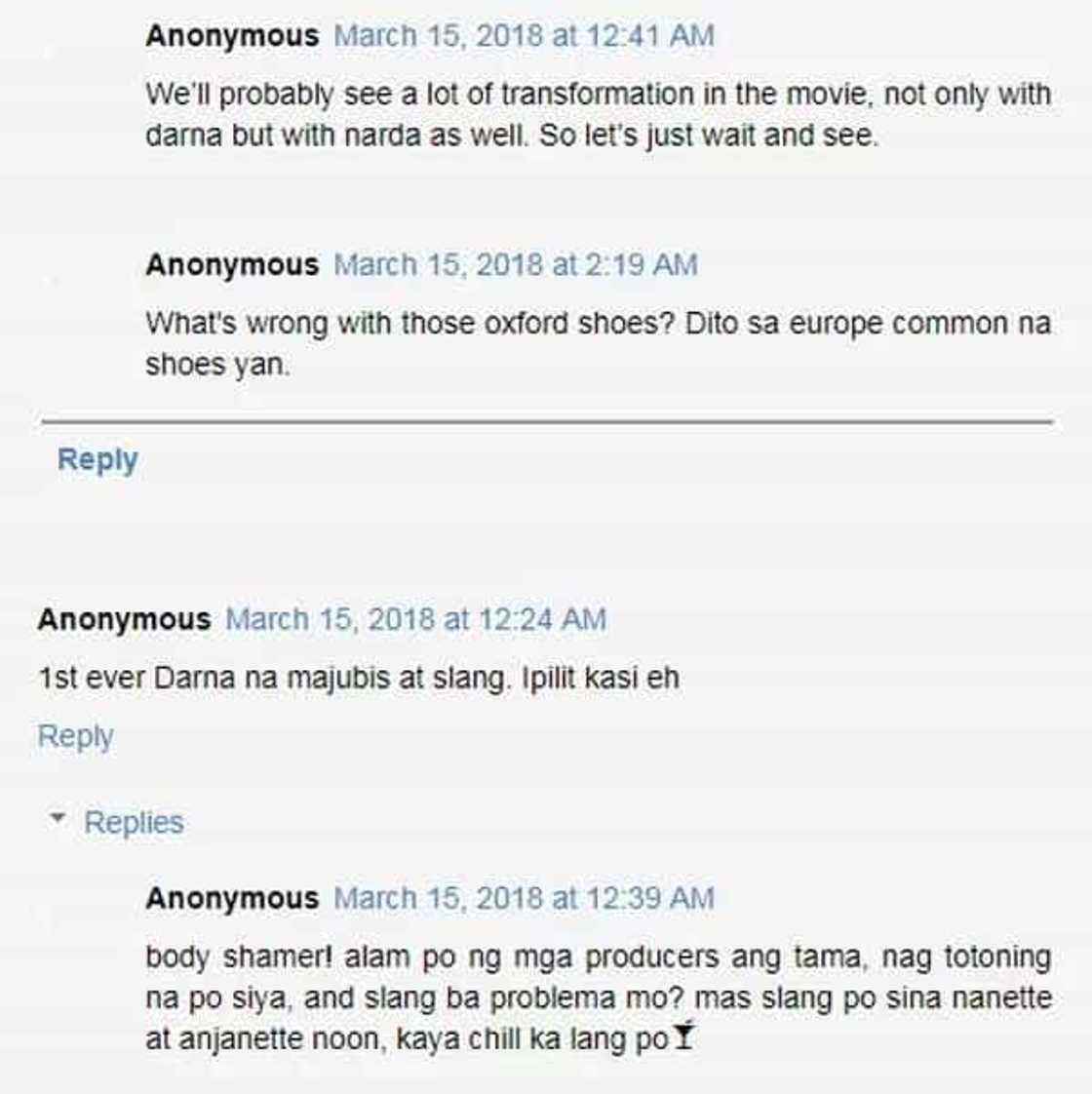
Task: Open the bold Reply link below the Oxford shoes comment
Action: point(97,460)
